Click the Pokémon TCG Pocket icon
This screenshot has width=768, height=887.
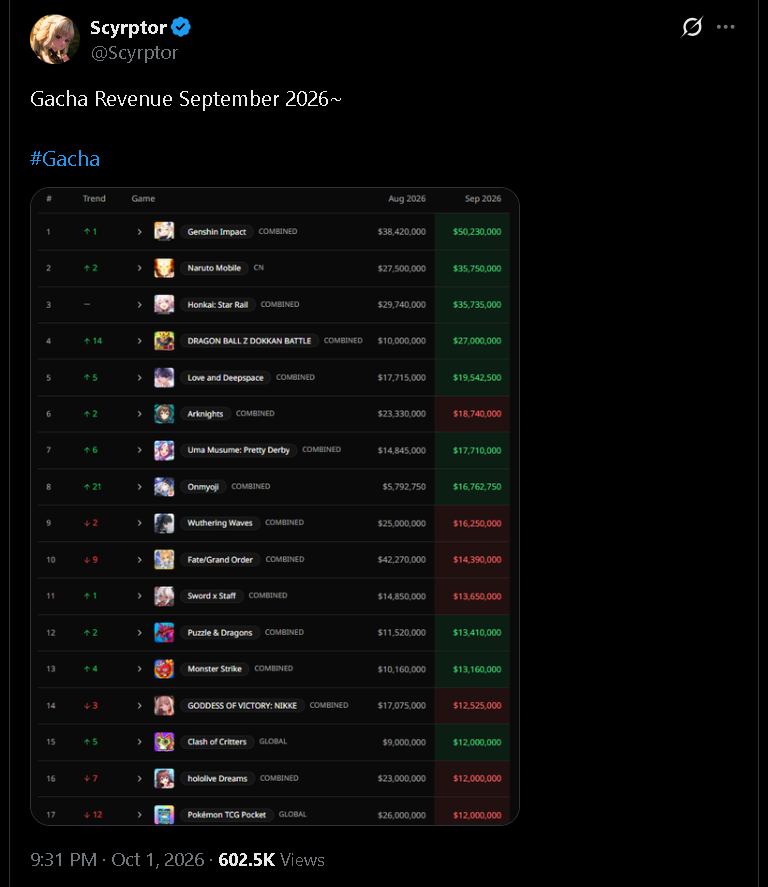click(164, 815)
